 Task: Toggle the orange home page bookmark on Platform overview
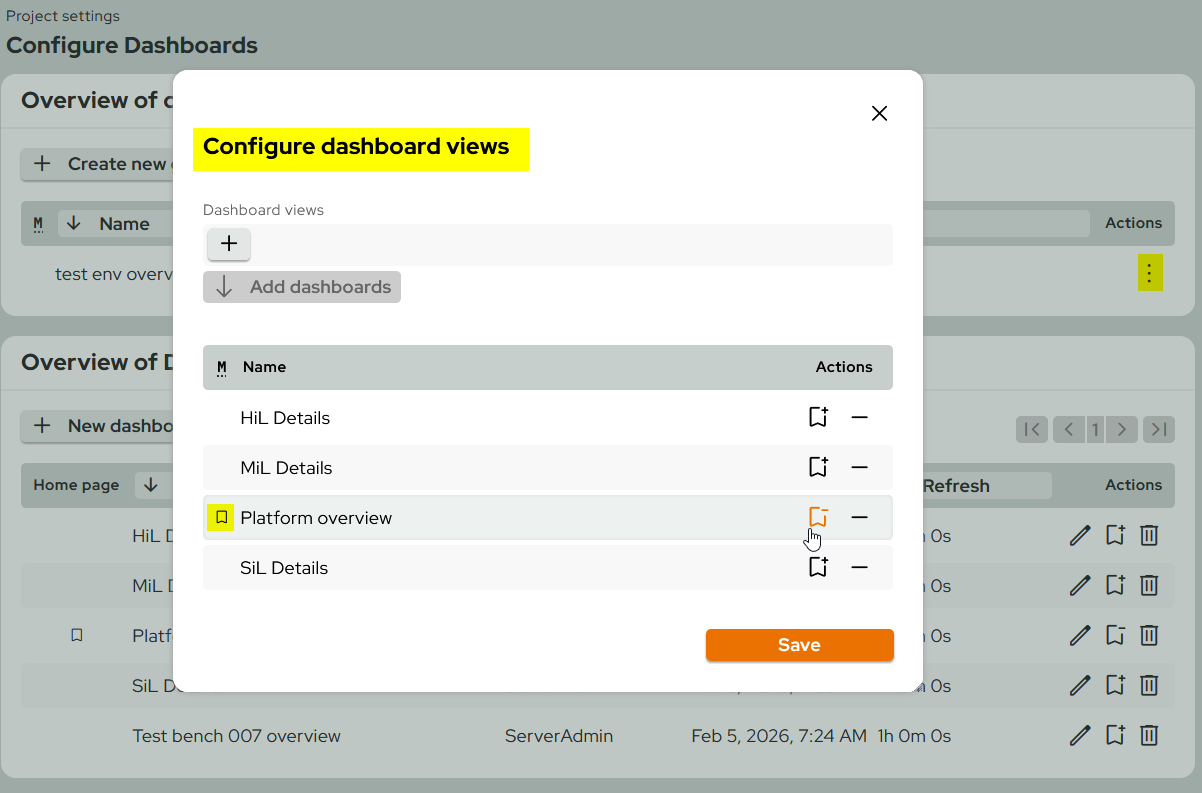click(818, 517)
